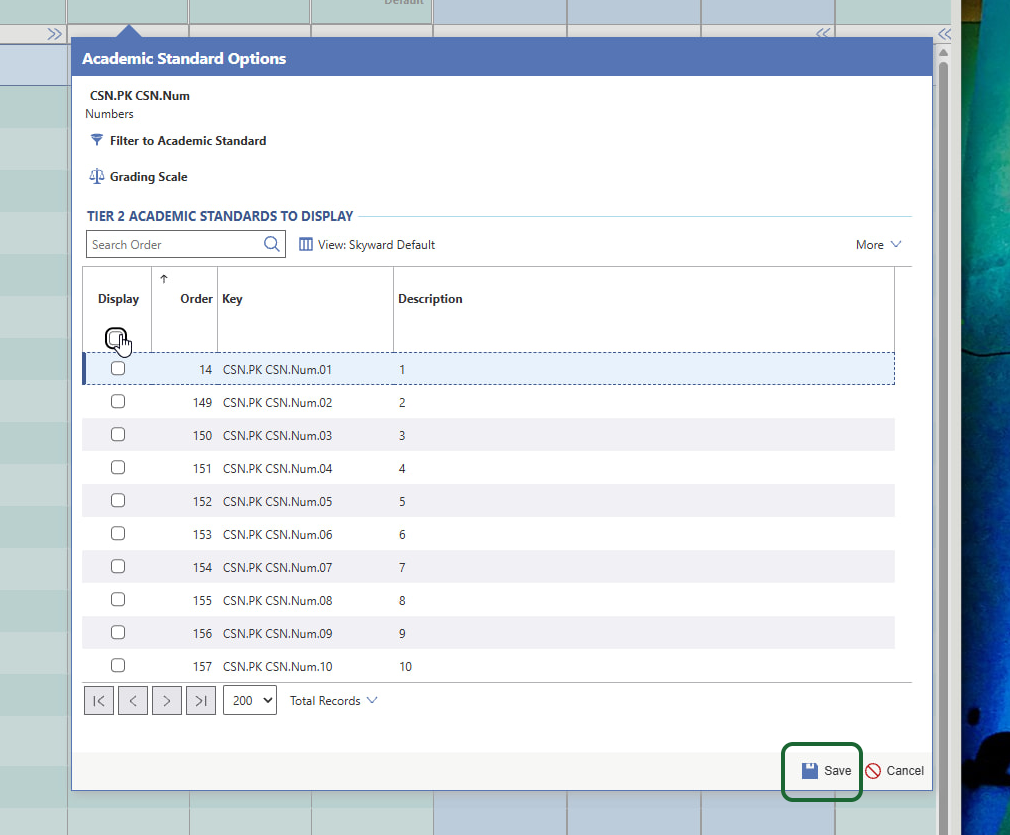Image resolution: width=1010 pixels, height=835 pixels.
Task: Go to next page of records
Action: pos(167,700)
